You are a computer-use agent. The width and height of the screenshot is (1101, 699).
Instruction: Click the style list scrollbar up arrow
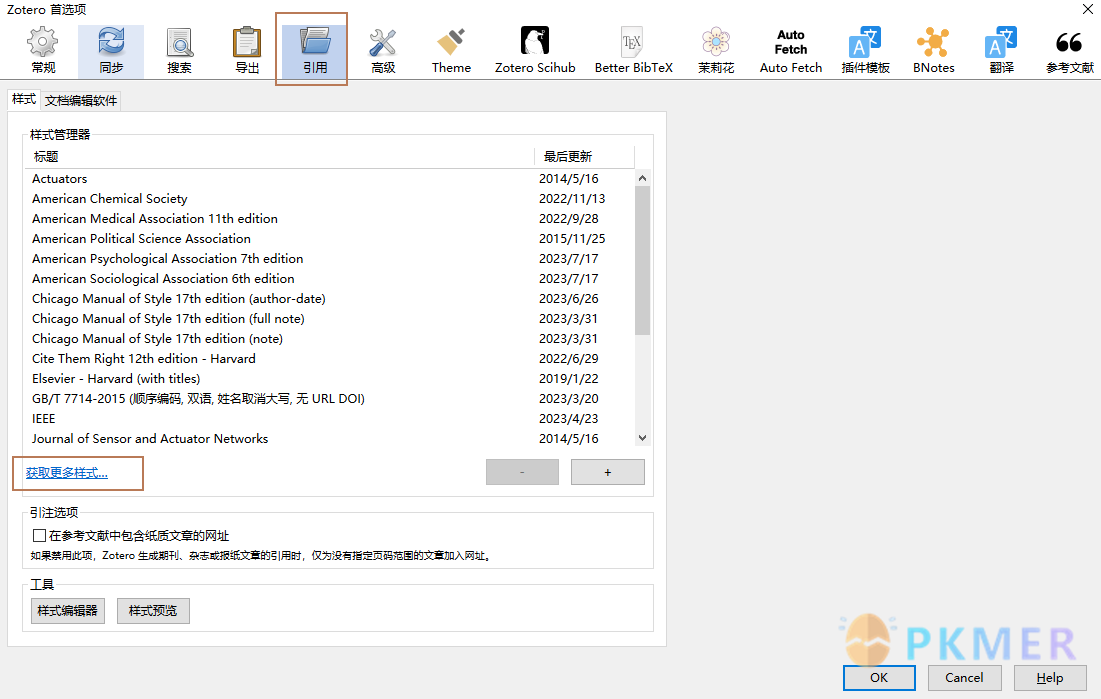642,178
